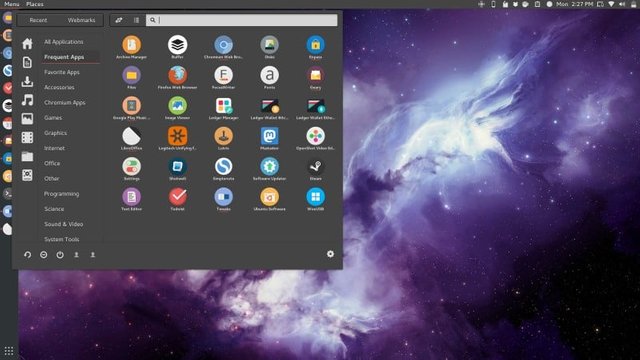The image size is (640, 360).
Task: Open Simplenote
Action: 224,167
